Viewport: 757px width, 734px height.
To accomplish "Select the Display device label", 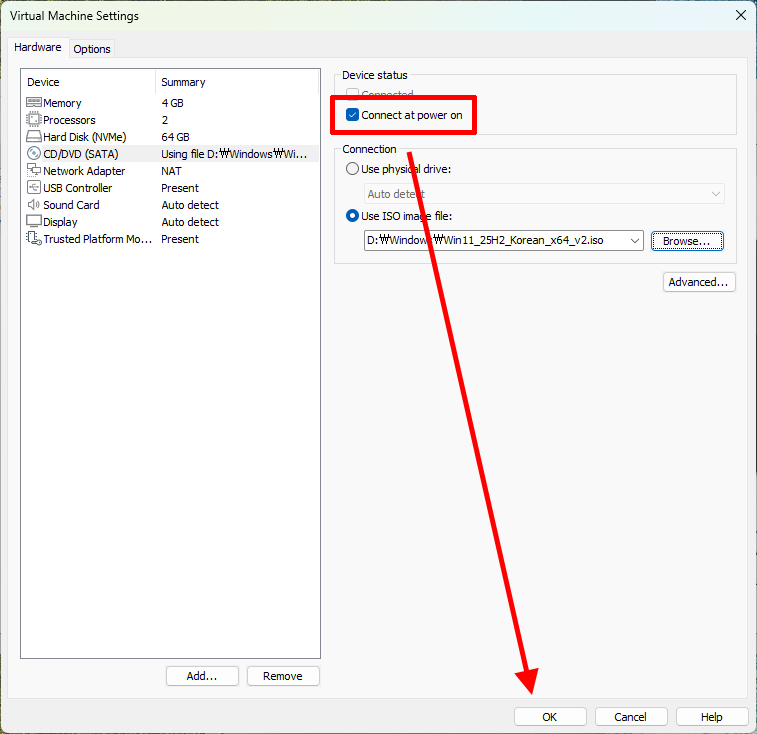I will click(60, 222).
